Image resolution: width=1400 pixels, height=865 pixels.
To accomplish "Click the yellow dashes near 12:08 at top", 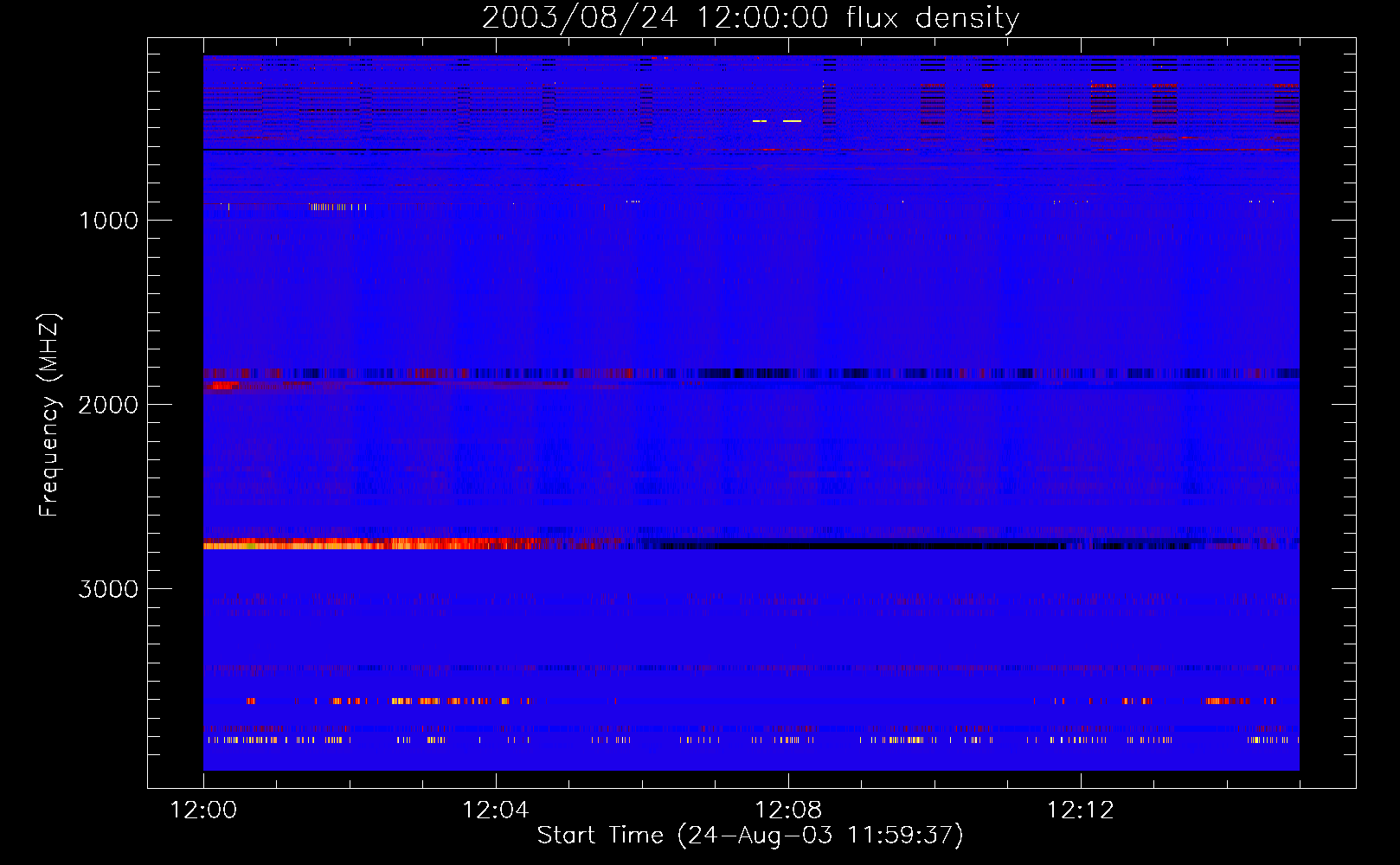I will [777, 121].
